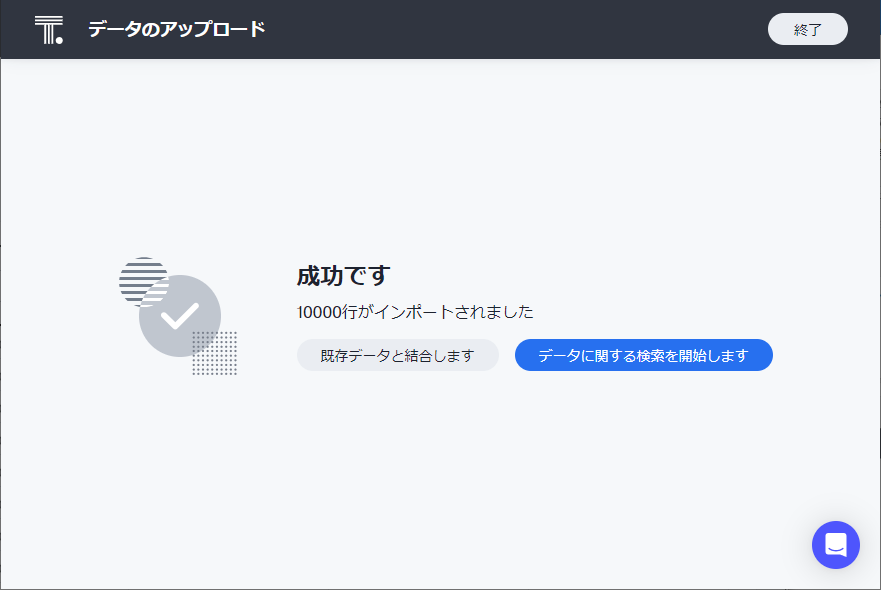881x590 pixels.
Task: Click the 10000行がインポートされました message
Action: [415, 312]
